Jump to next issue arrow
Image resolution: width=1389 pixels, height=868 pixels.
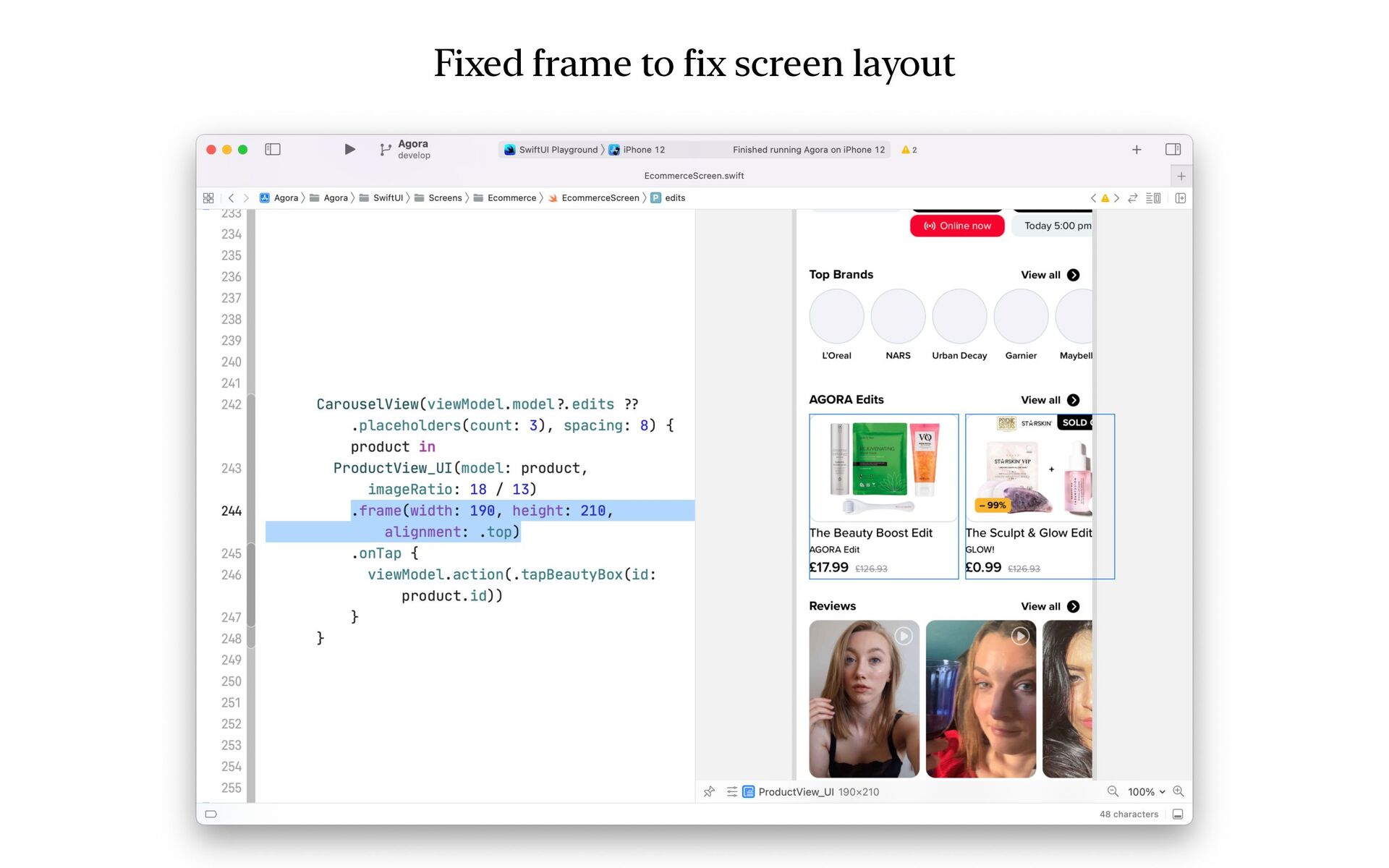1116,197
